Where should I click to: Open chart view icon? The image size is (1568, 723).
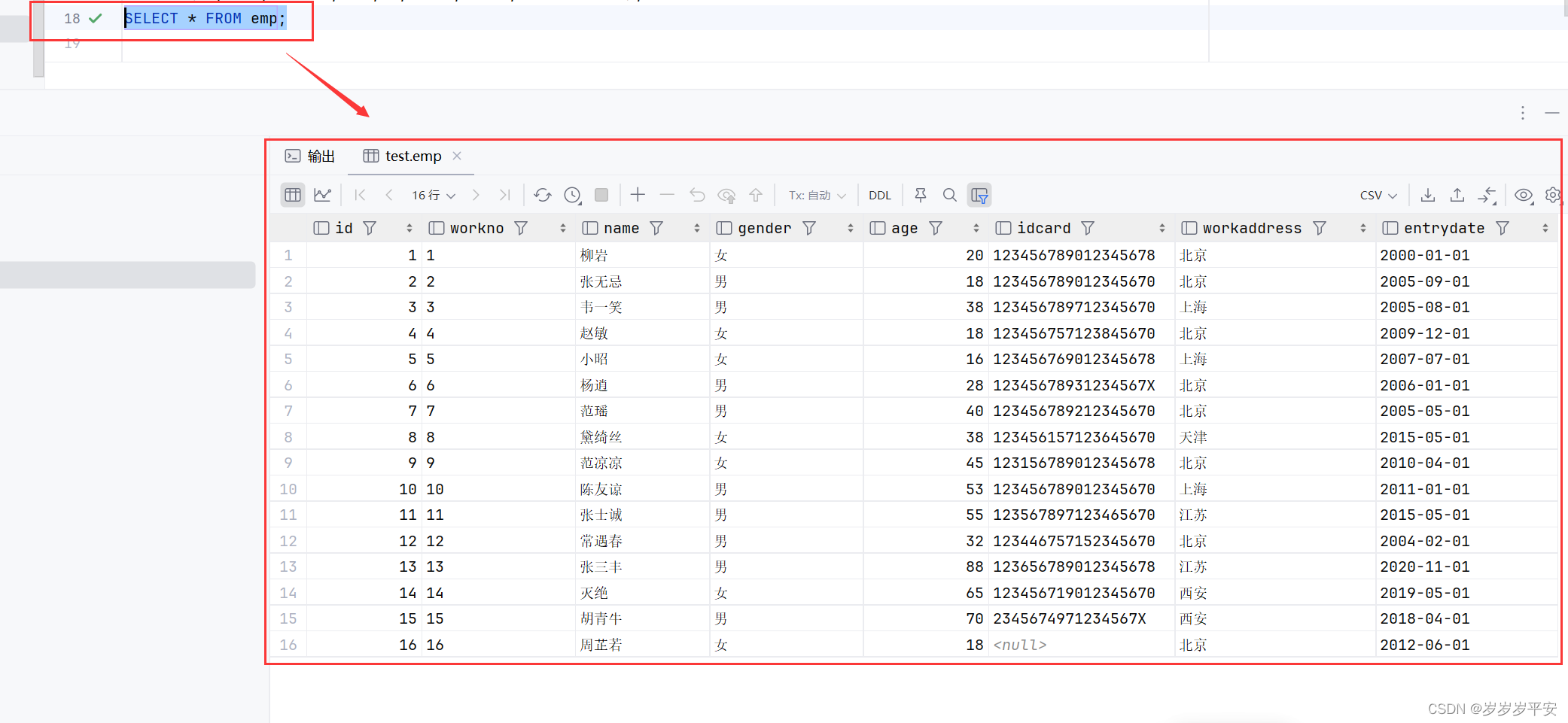[323, 195]
